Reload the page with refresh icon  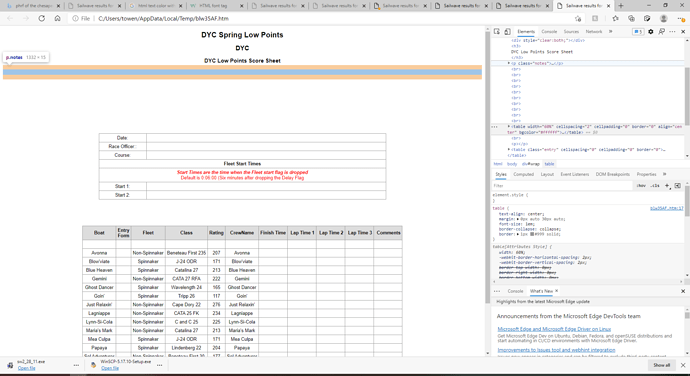41,18
